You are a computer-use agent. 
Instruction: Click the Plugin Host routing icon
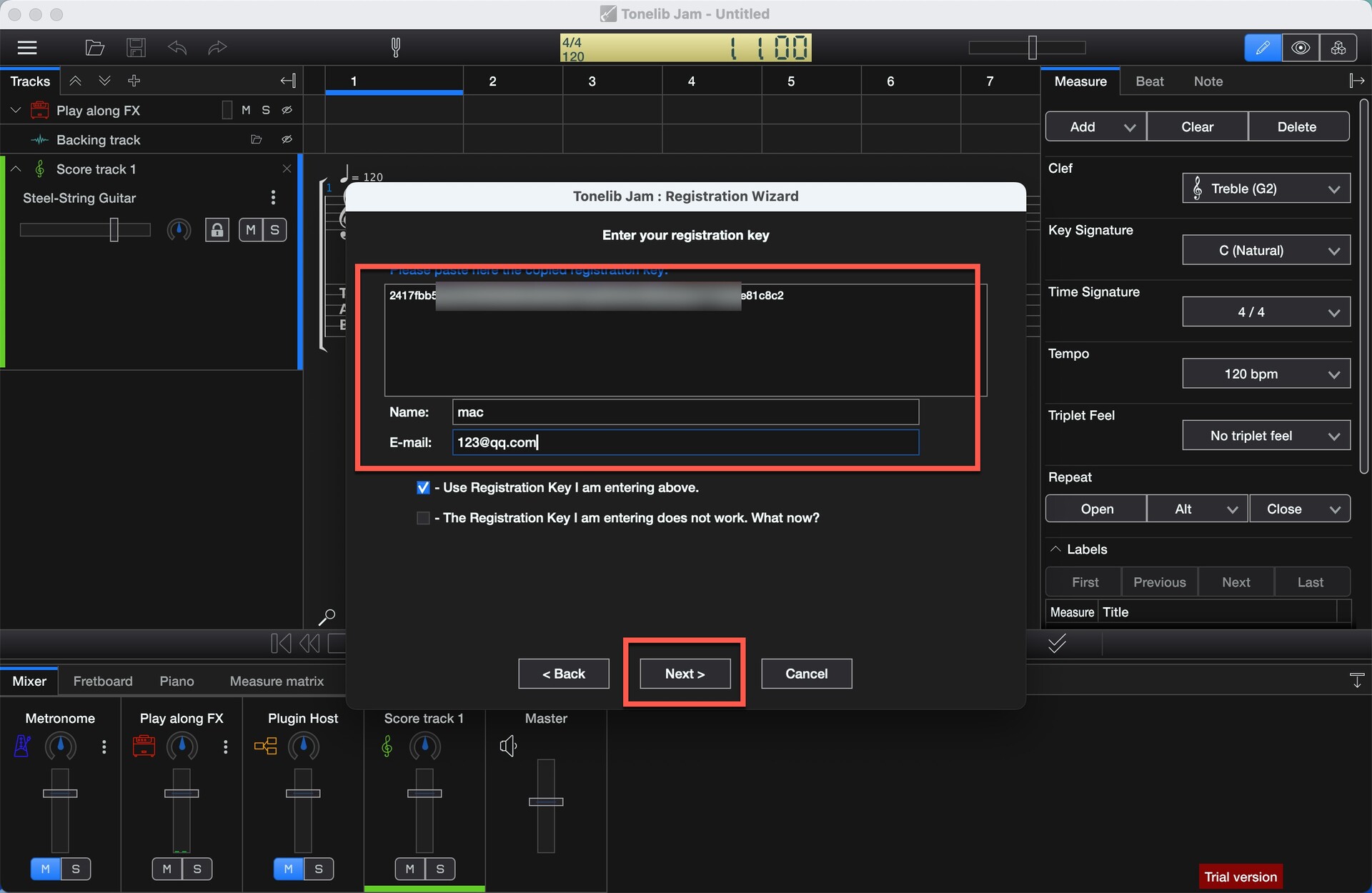(x=265, y=747)
